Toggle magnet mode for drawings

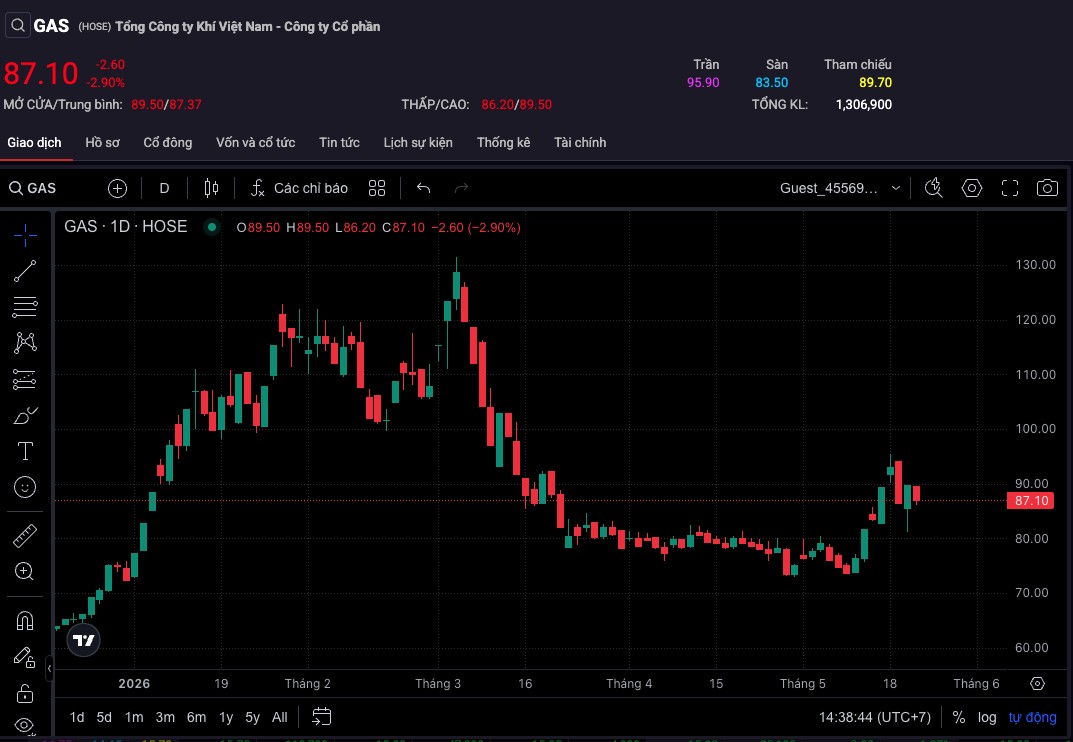pos(25,621)
